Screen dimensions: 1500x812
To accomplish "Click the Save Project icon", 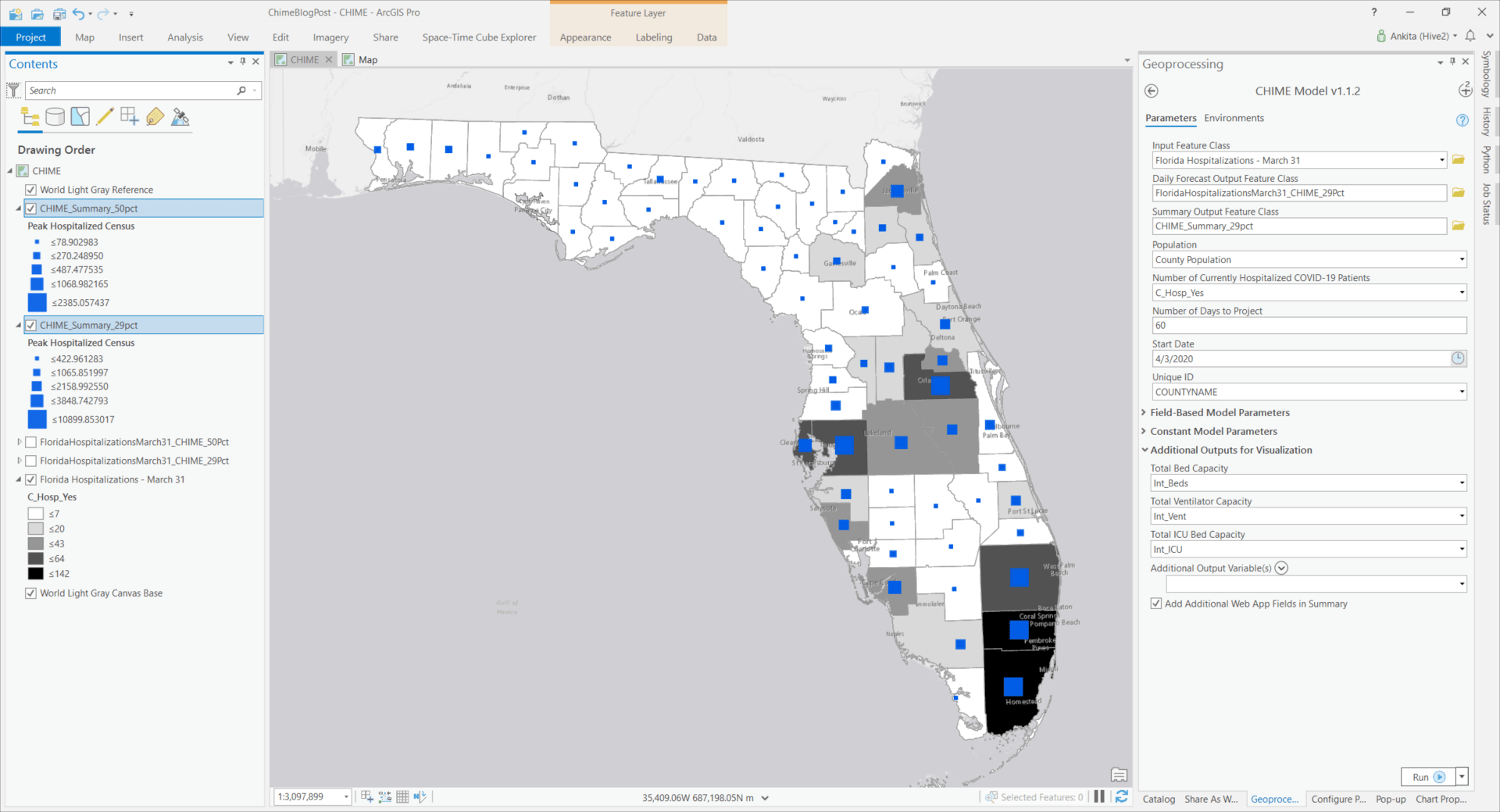I will click(x=59, y=13).
